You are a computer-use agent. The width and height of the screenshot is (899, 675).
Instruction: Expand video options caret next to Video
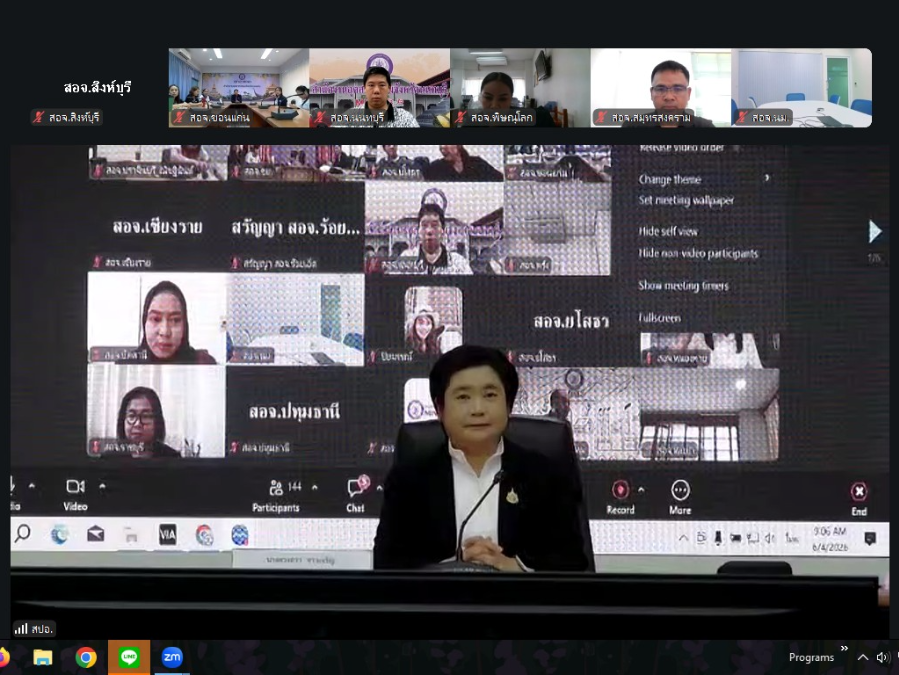pos(102,487)
